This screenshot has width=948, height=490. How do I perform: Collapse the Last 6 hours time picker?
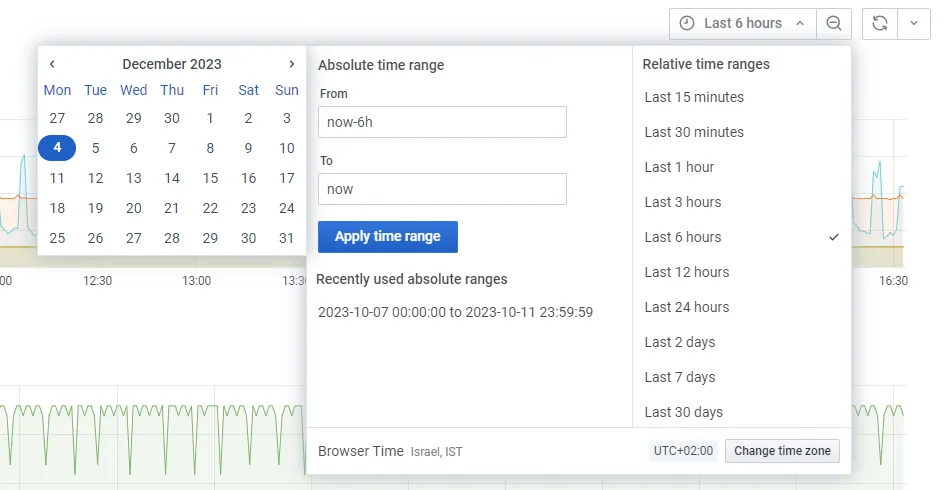(x=742, y=24)
